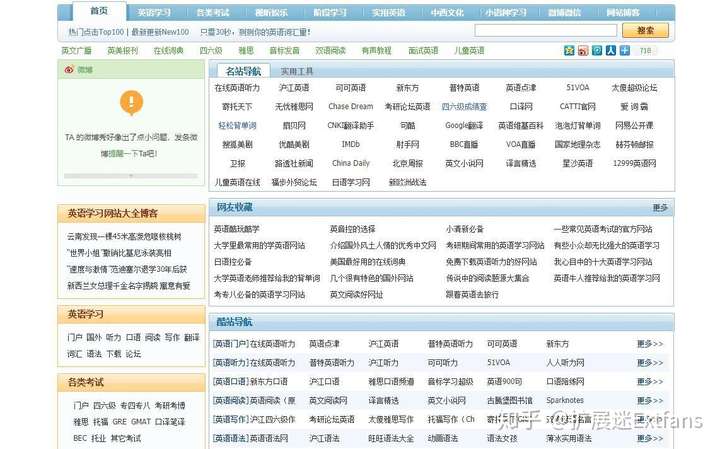
Task: Open 美国最好用的在线词典 article
Action: coord(368,262)
